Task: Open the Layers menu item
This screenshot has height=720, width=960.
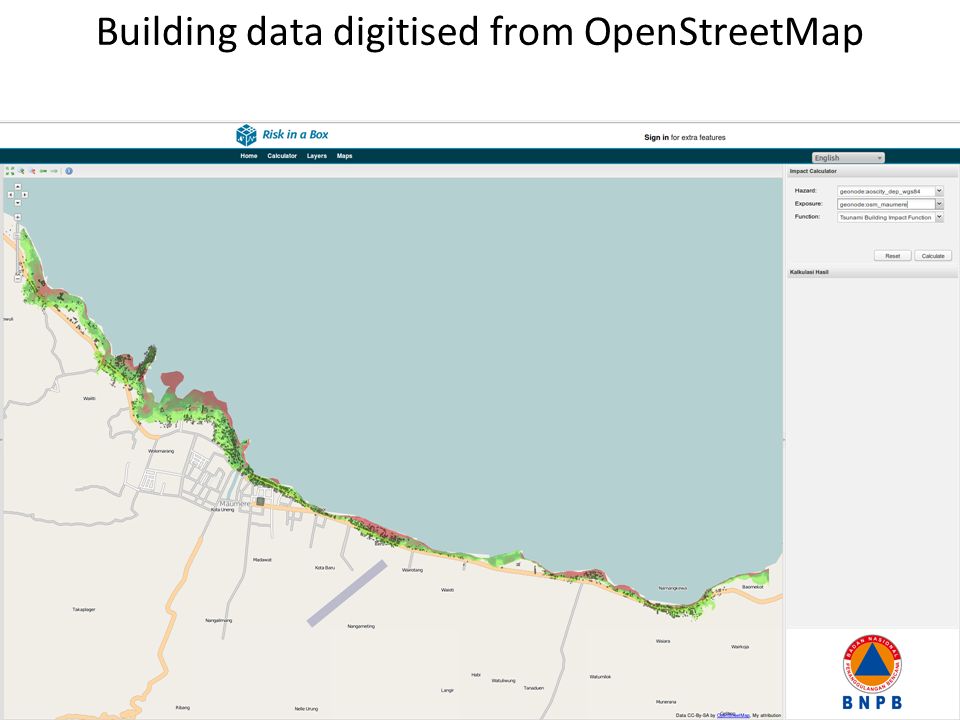Action: (317, 156)
